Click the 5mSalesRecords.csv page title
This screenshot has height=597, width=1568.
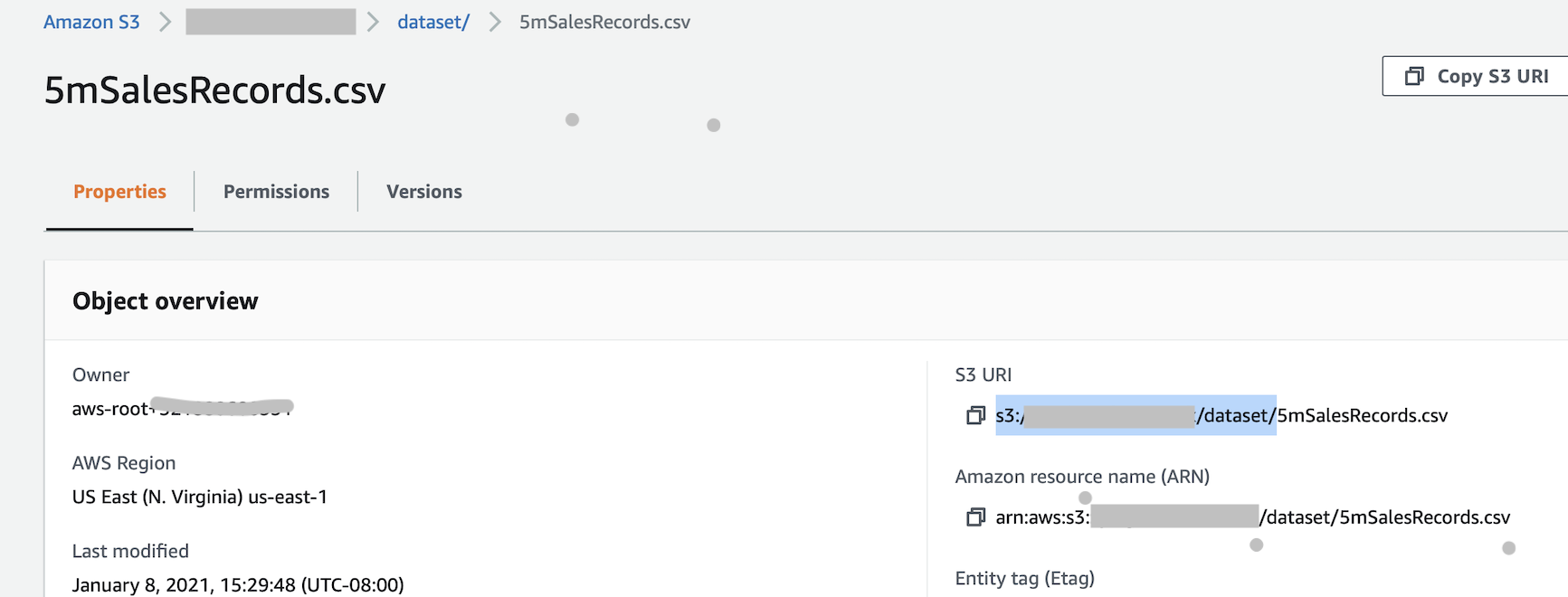214,90
